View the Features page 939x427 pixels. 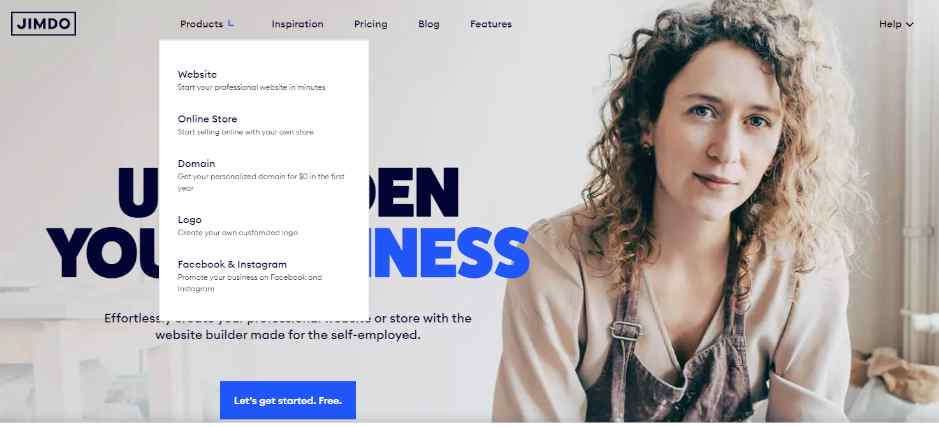tap(491, 24)
